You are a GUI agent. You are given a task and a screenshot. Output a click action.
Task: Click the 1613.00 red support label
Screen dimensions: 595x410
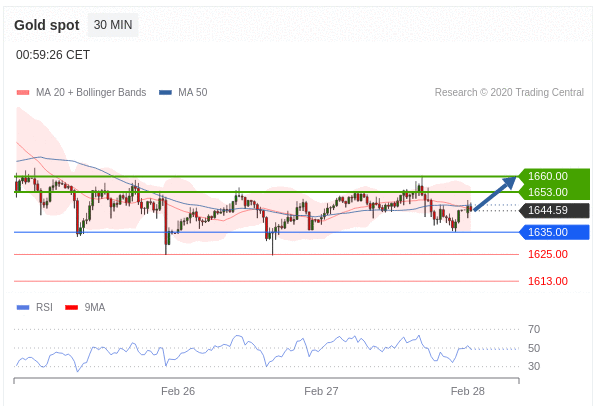tap(548, 281)
